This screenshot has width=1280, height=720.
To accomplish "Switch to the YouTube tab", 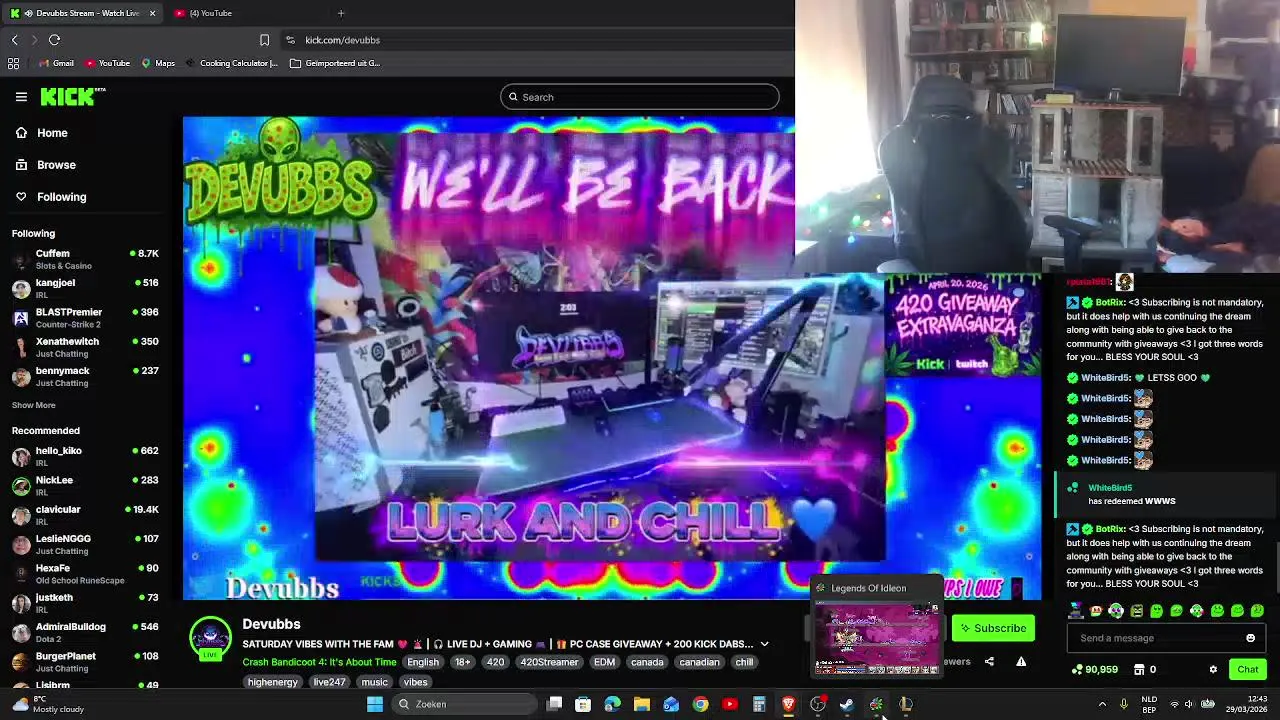I will [210, 13].
